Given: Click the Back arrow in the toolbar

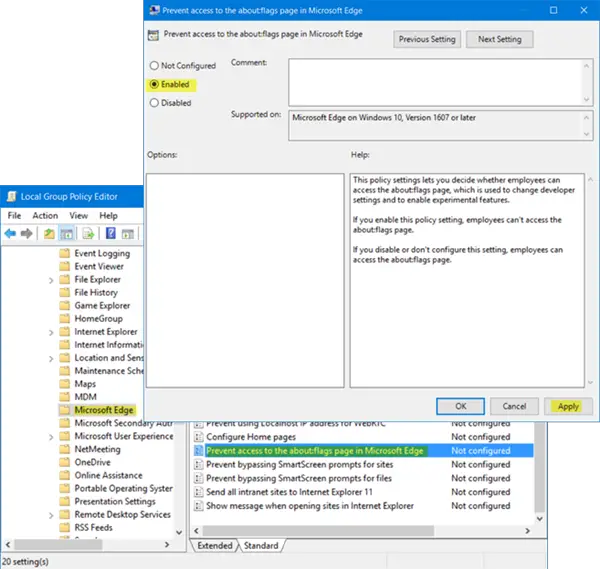Looking at the screenshot, I should [11, 233].
